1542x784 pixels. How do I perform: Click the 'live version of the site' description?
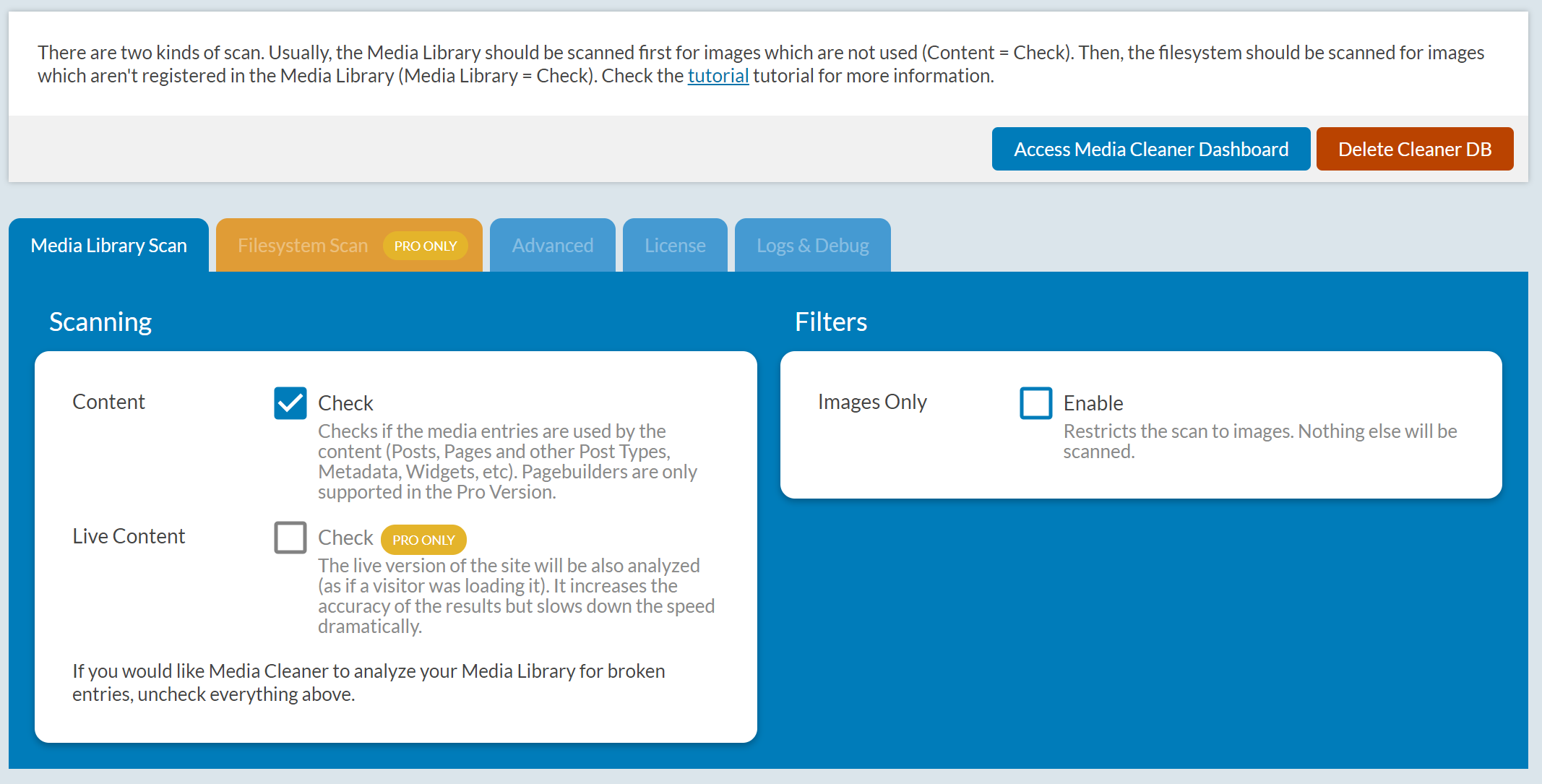point(516,596)
